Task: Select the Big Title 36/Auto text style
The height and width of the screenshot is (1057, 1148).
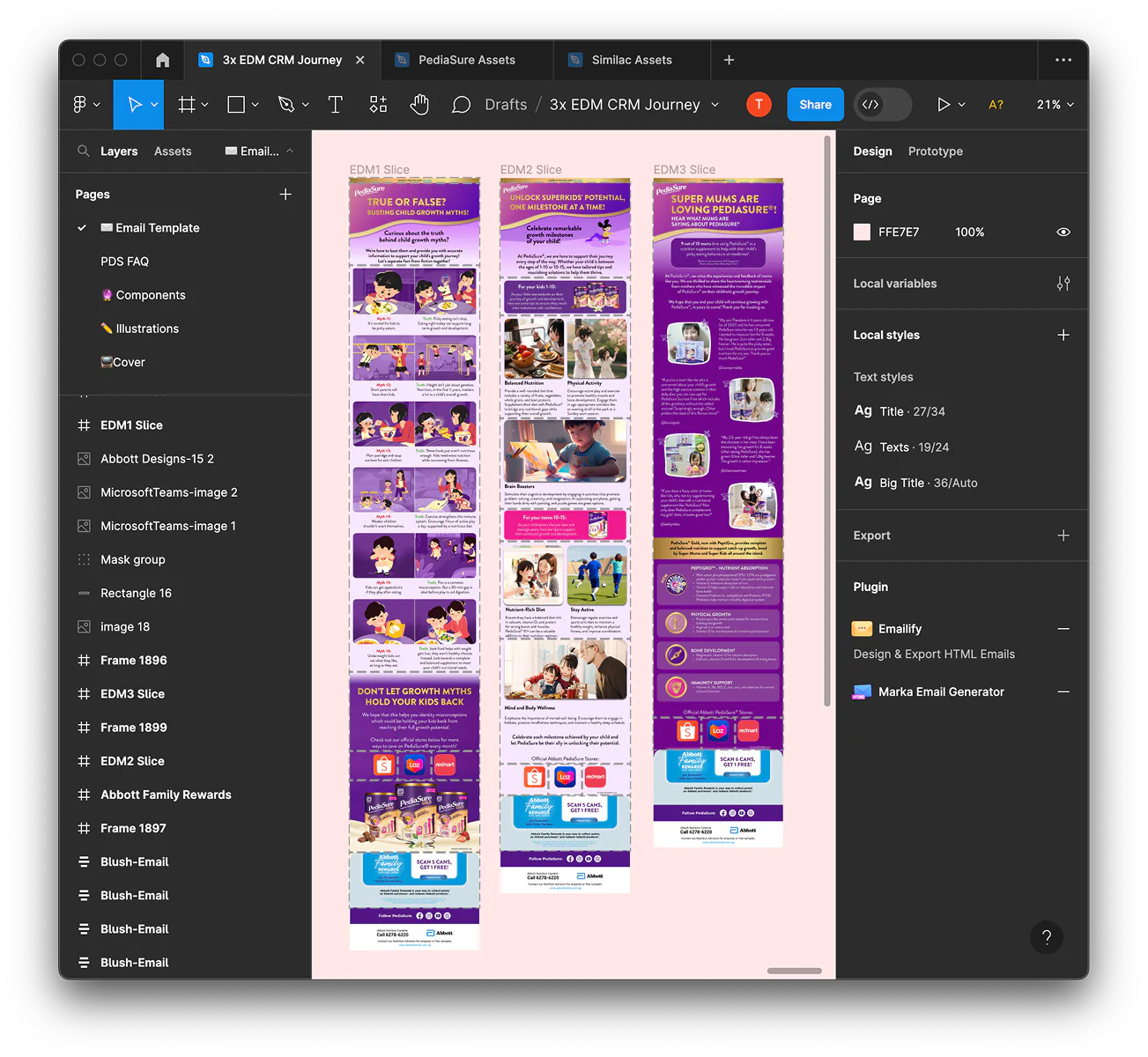Action: point(915,483)
